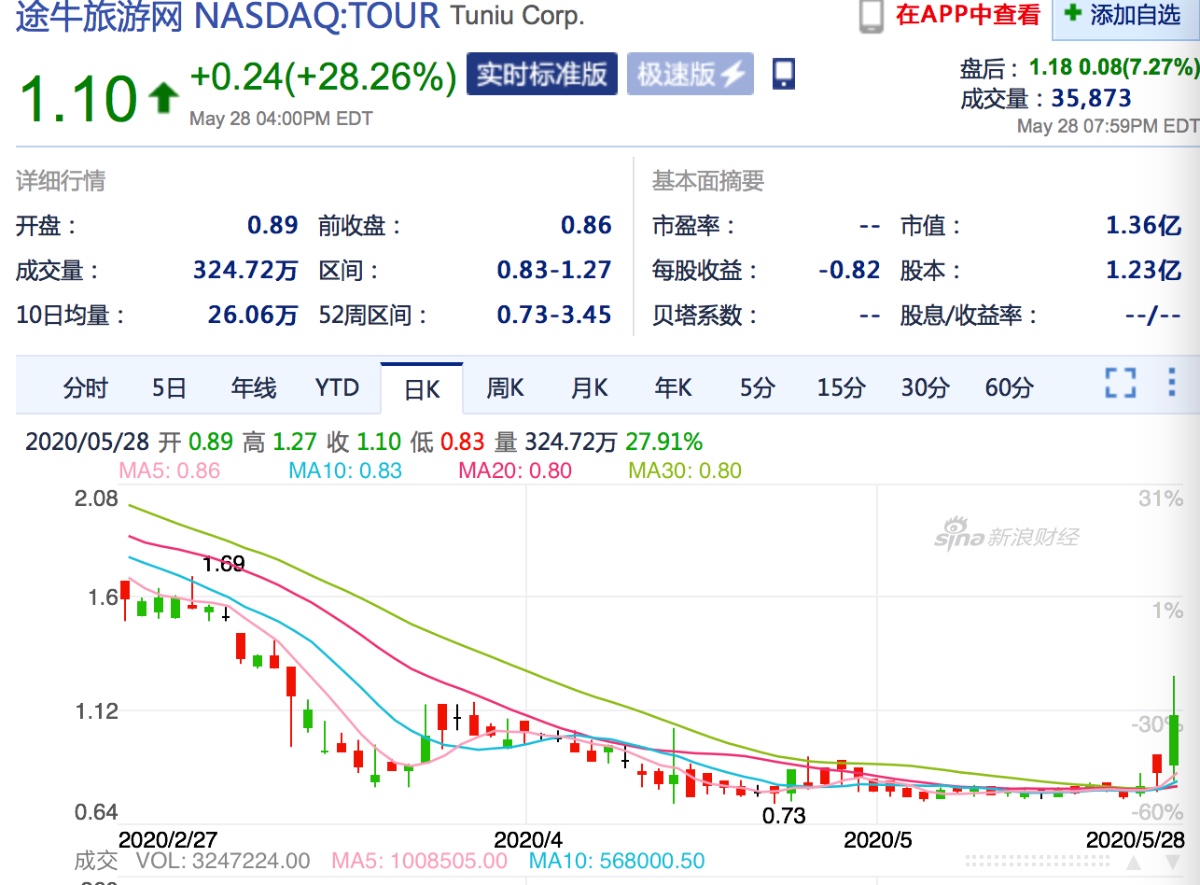Click the volume MA10: 568000.50 readout
1200x885 pixels.
(617, 861)
